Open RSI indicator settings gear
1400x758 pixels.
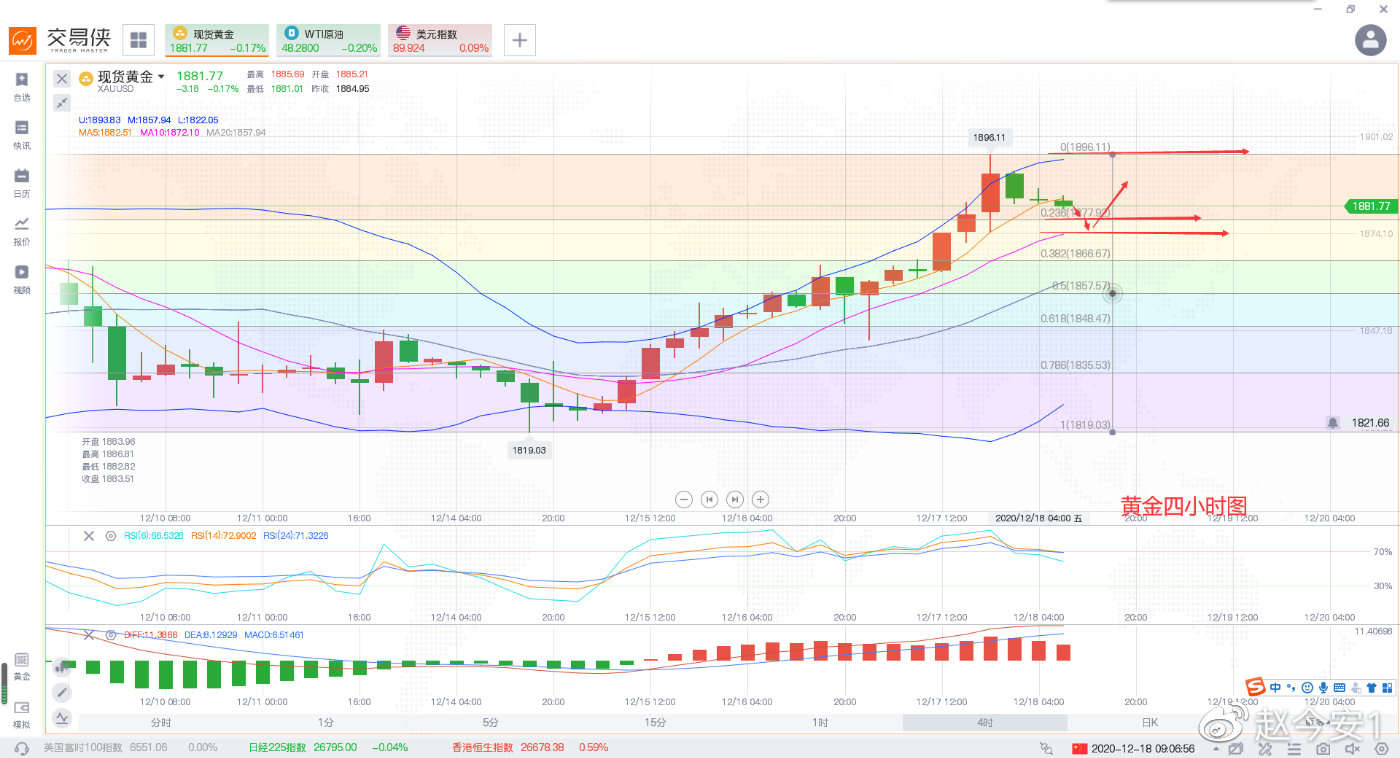coord(111,536)
